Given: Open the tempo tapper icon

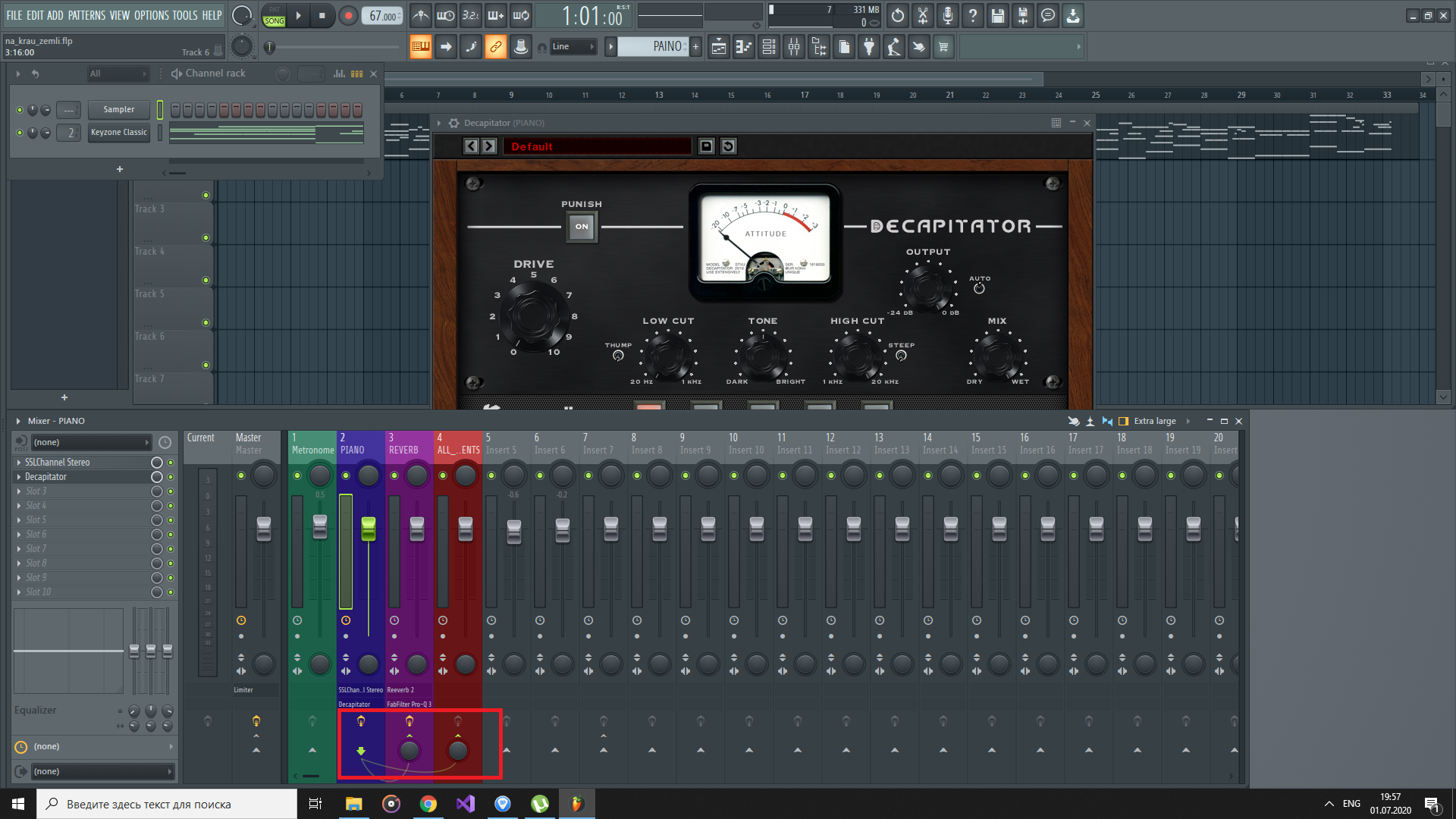Looking at the screenshot, I should coord(894,47).
